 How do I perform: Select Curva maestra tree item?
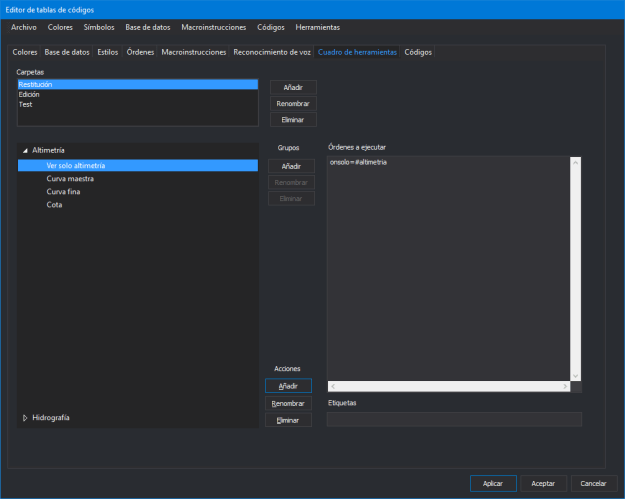(x=69, y=178)
